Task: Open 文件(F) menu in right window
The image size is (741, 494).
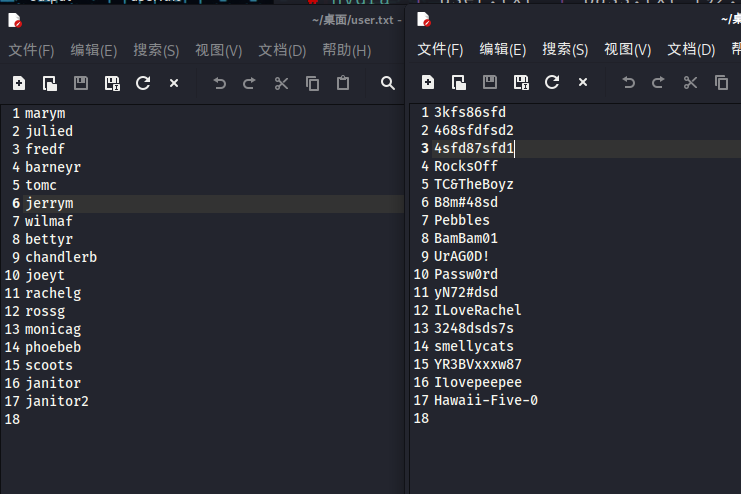Action: (440, 50)
